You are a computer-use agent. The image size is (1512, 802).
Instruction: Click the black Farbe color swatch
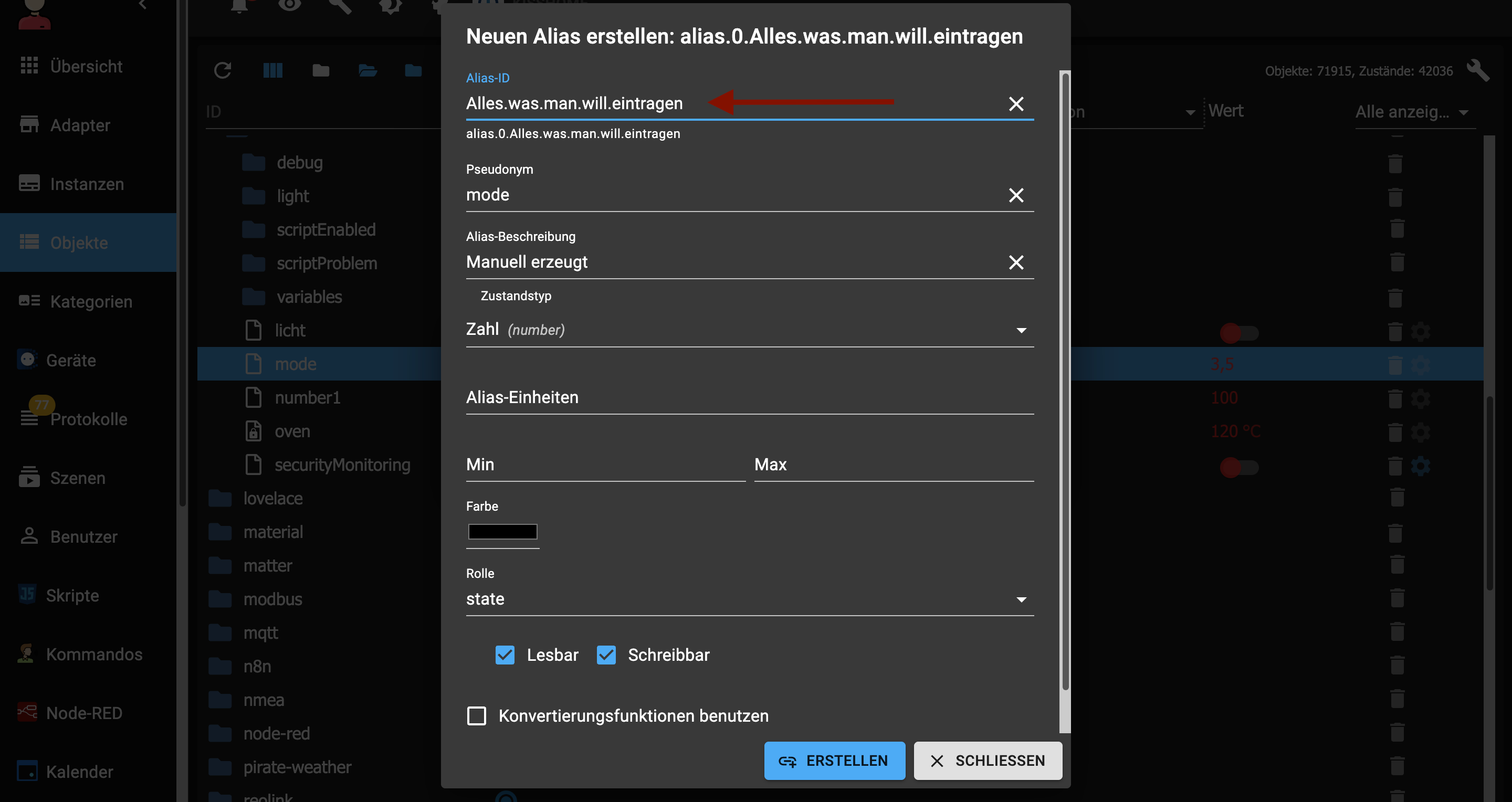point(502,532)
